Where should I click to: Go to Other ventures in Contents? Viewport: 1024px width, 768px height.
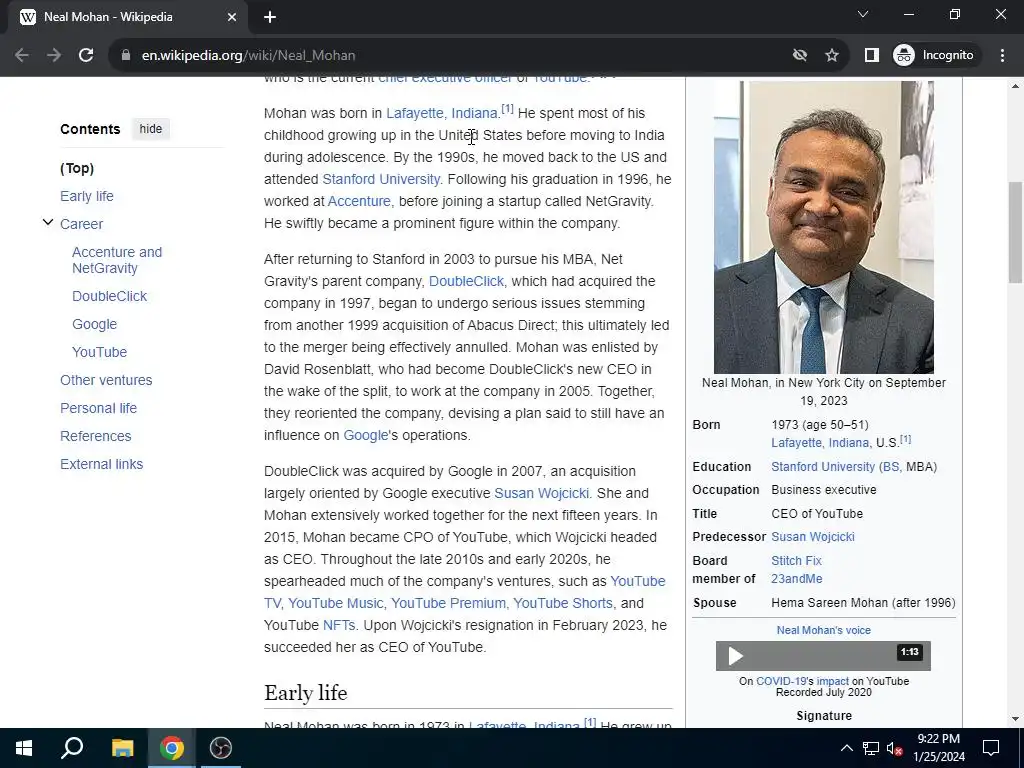106,380
